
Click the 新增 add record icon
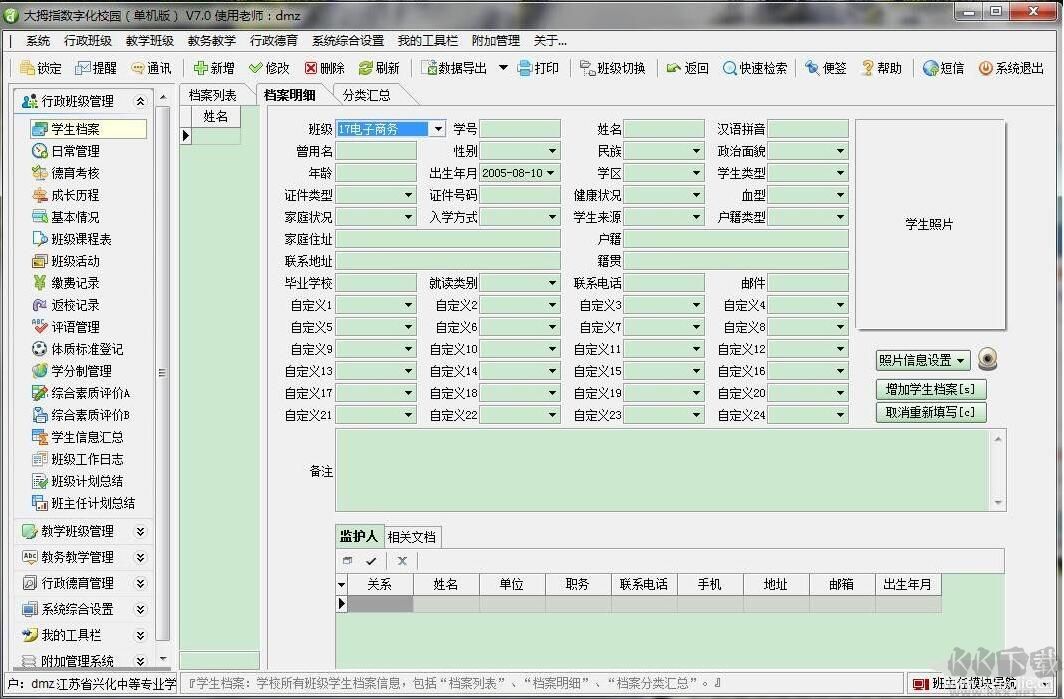200,68
